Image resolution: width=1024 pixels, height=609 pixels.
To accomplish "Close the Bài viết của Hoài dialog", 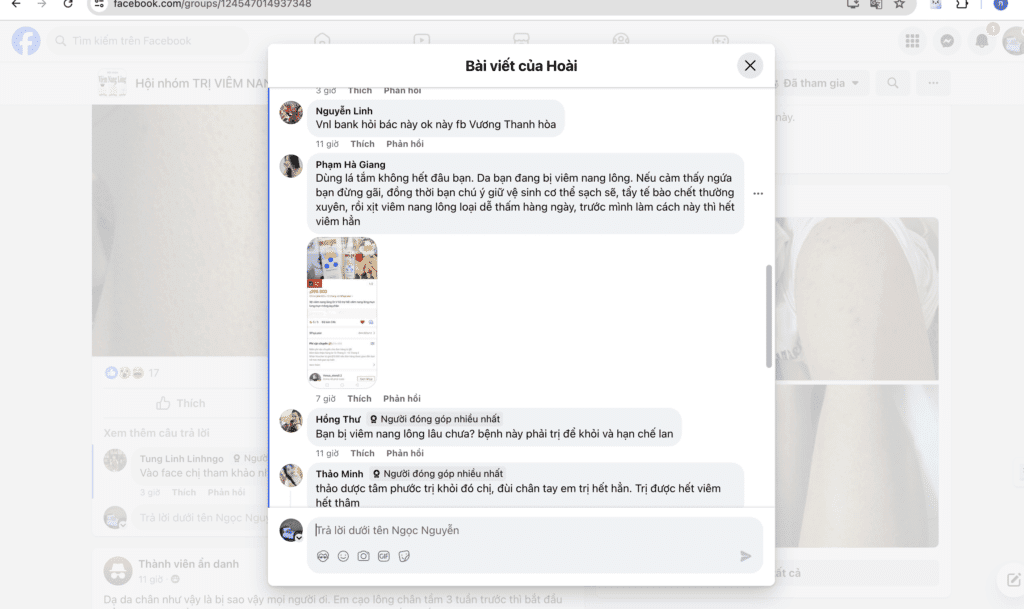I will coord(750,65).
